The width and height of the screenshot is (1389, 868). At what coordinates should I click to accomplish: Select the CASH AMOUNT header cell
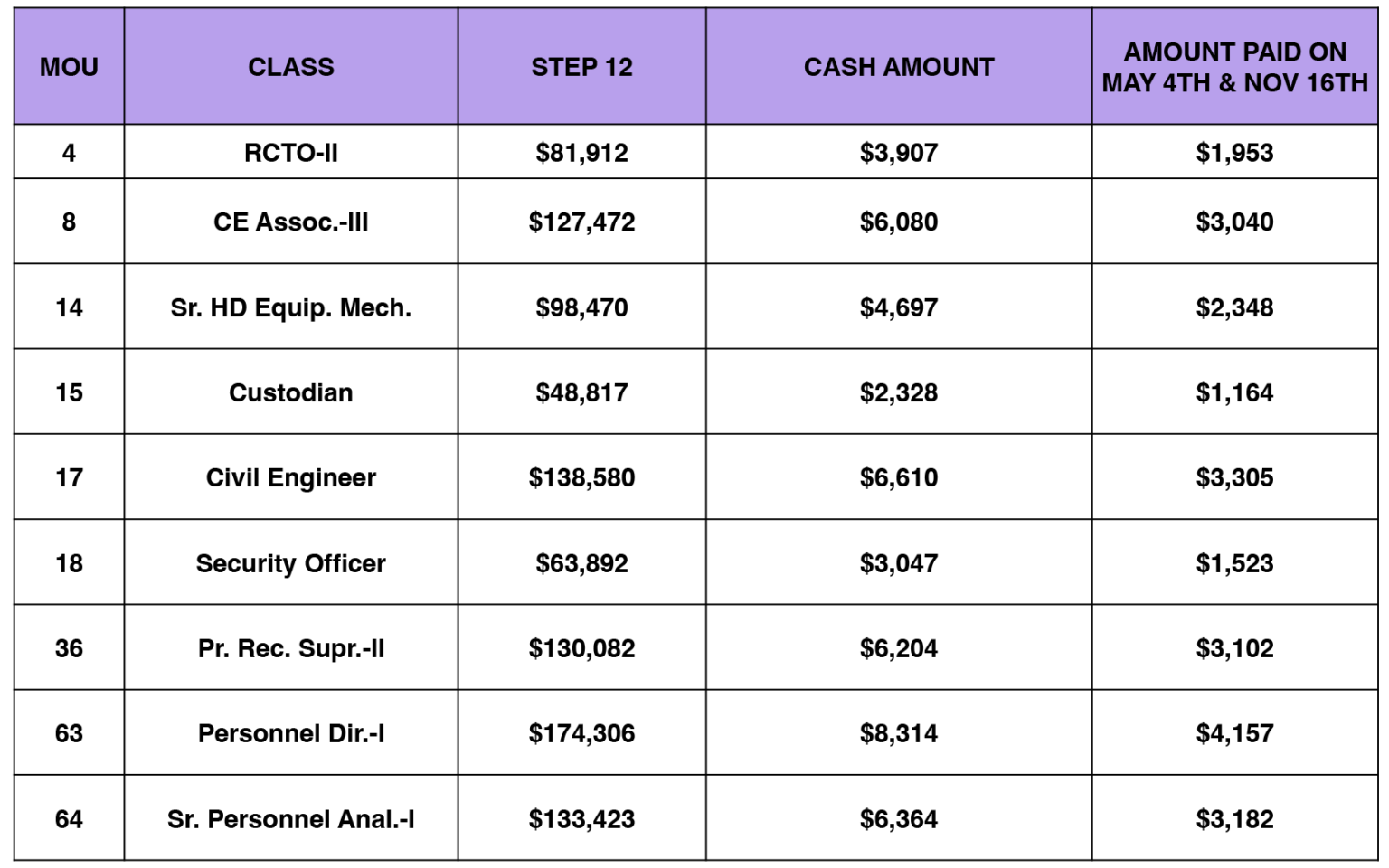(898, 67)
